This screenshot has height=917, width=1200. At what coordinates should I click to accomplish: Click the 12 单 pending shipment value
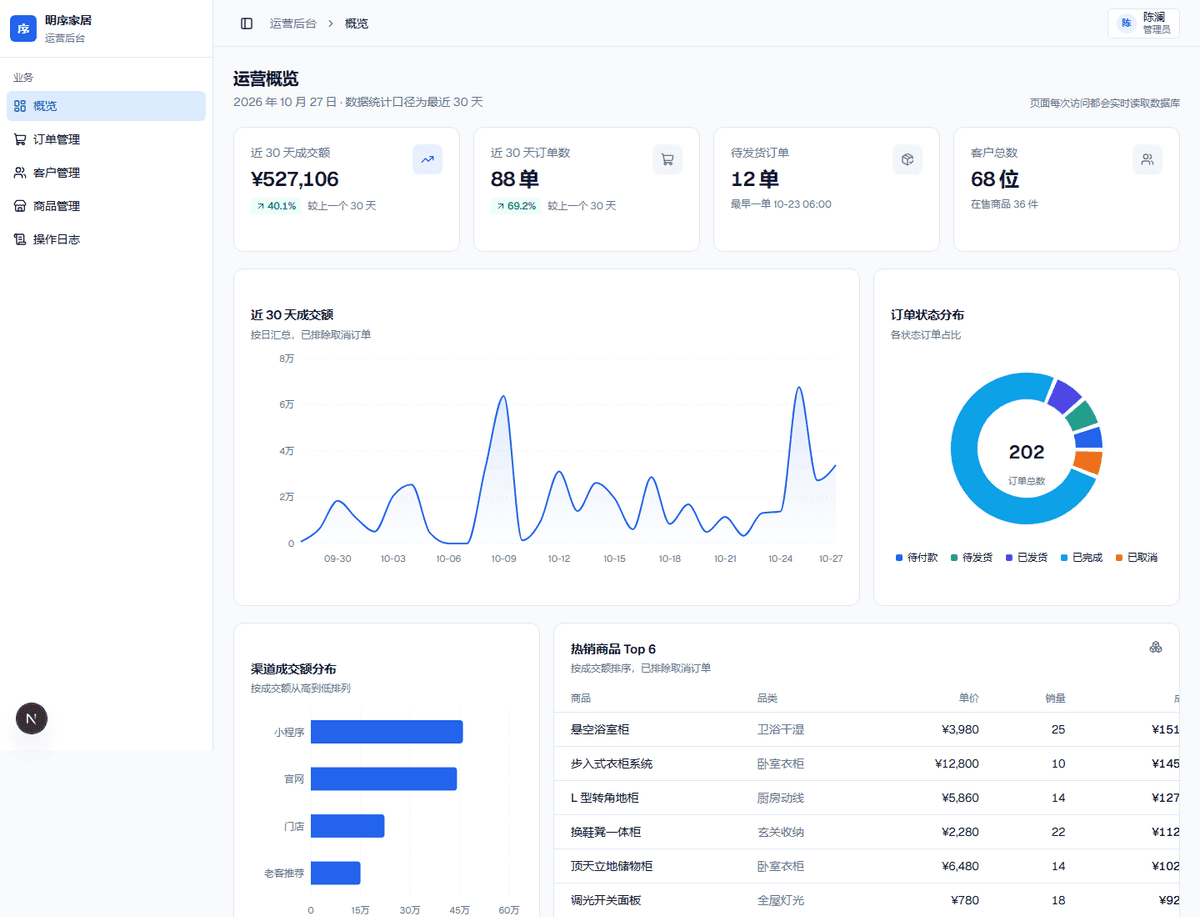pyautogui.click(x=755, y=179)
